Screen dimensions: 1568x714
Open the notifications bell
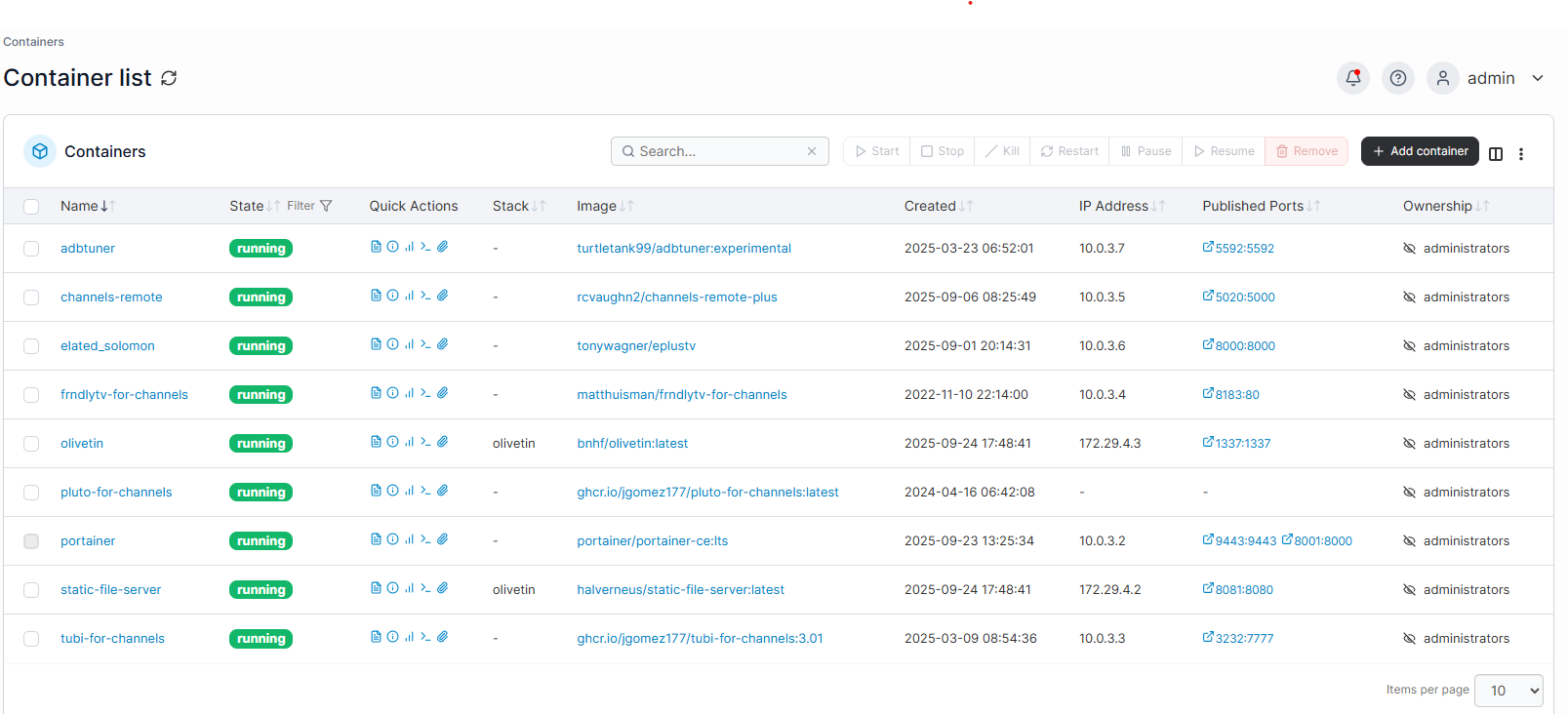1352,78
